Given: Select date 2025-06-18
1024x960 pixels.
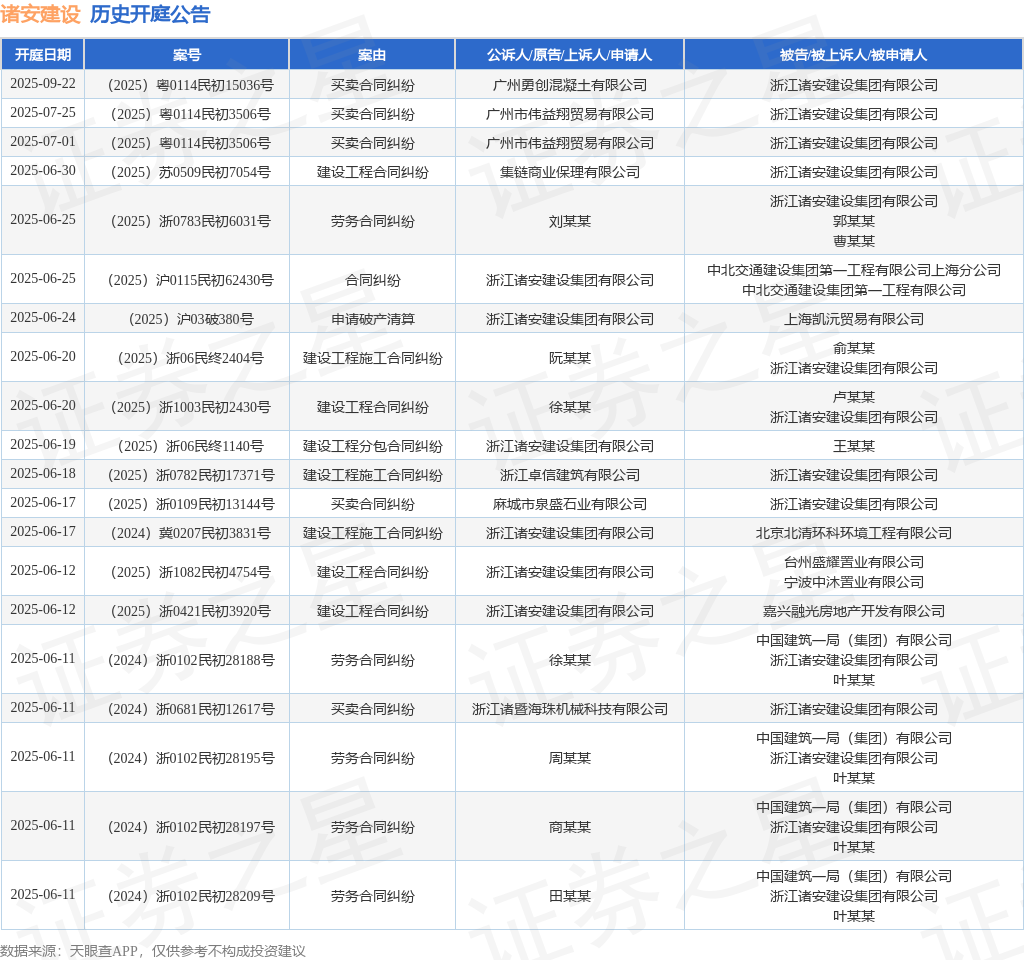Looking at the screenshot, I should [x=43, y=473].
